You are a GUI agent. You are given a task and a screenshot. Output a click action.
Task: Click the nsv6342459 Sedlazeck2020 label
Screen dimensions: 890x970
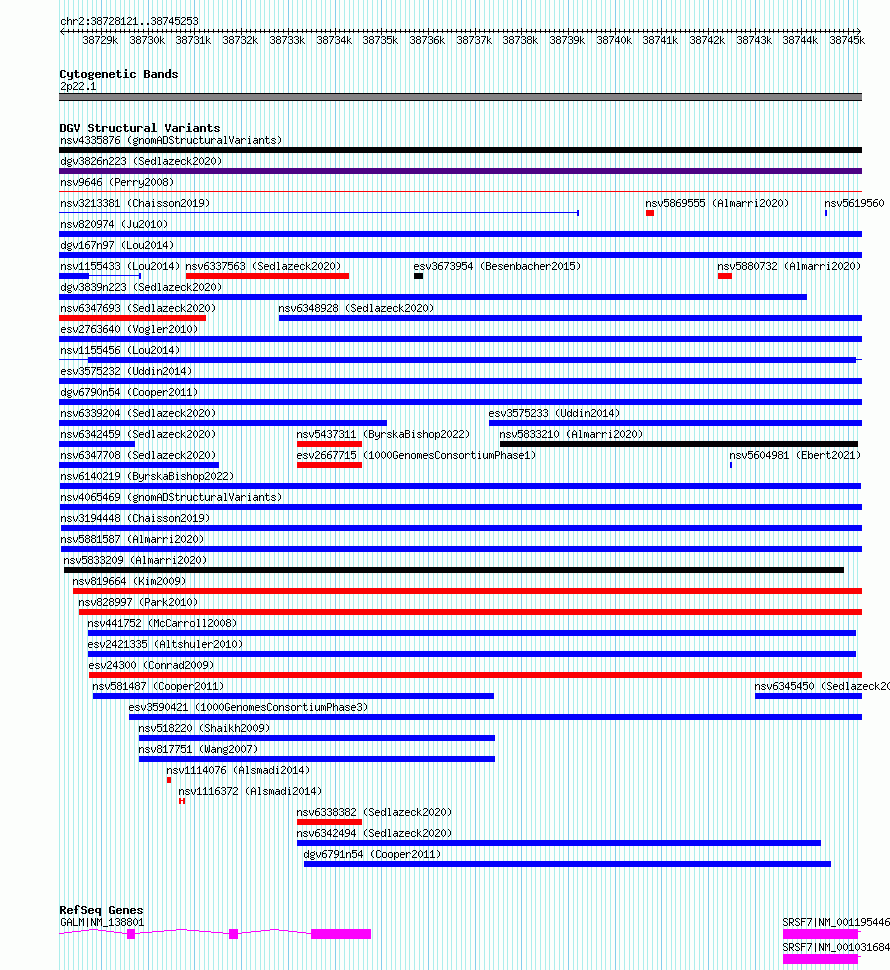138,435
